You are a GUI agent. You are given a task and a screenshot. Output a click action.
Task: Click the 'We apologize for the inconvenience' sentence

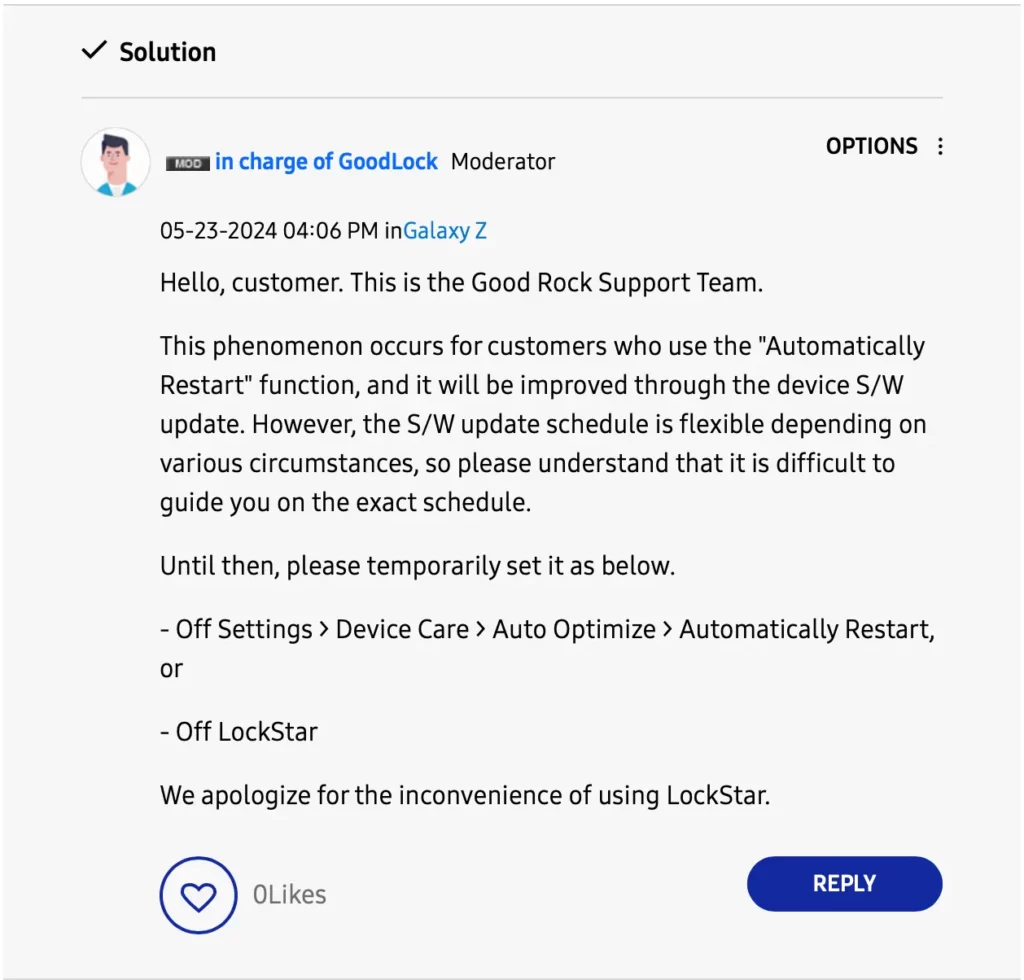tap(465, 796)
